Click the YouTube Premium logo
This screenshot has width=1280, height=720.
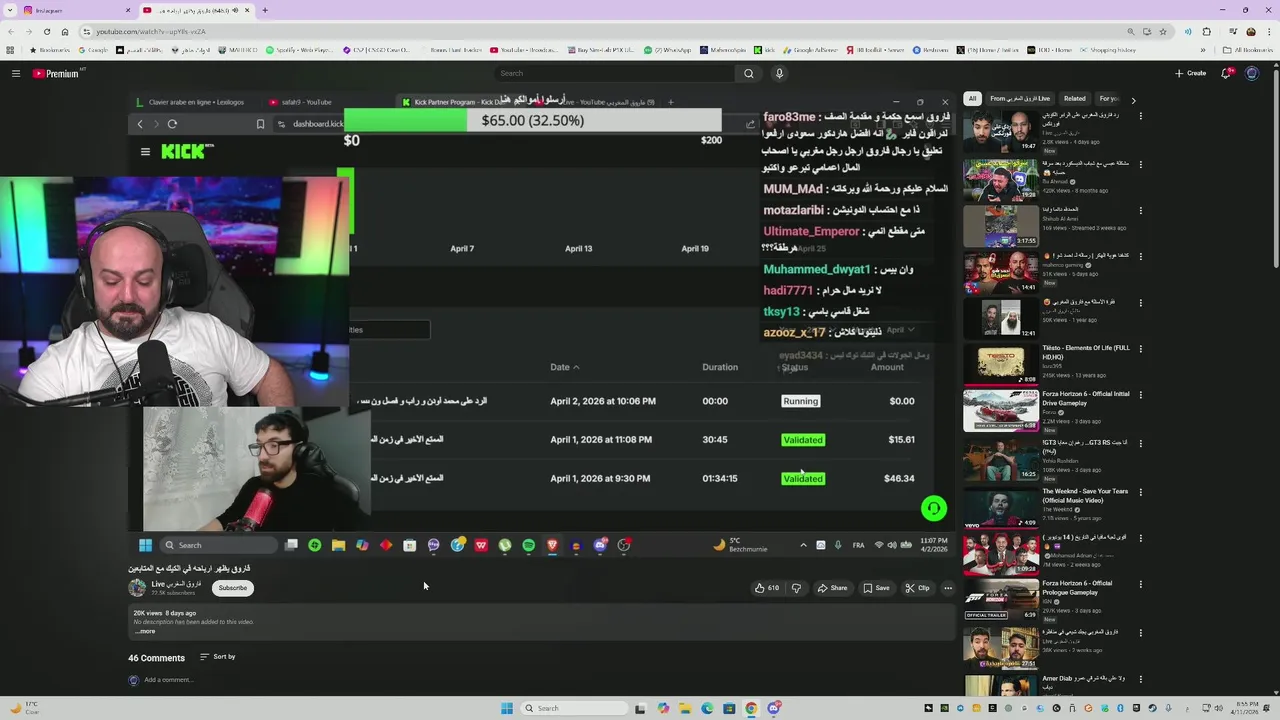click(x=56, y=73)
